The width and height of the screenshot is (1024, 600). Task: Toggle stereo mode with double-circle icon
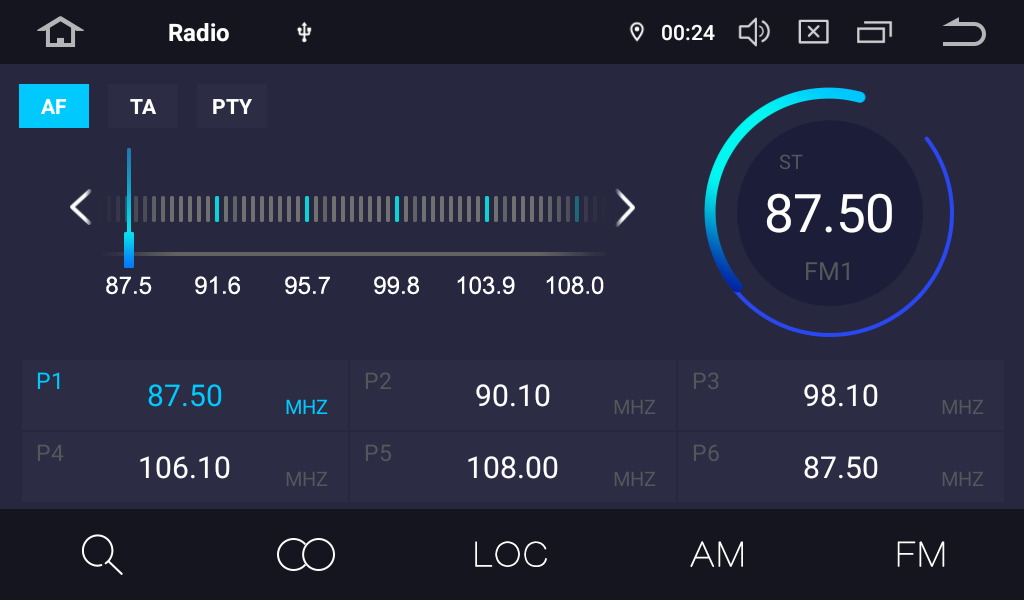click(x=306, y=554)
